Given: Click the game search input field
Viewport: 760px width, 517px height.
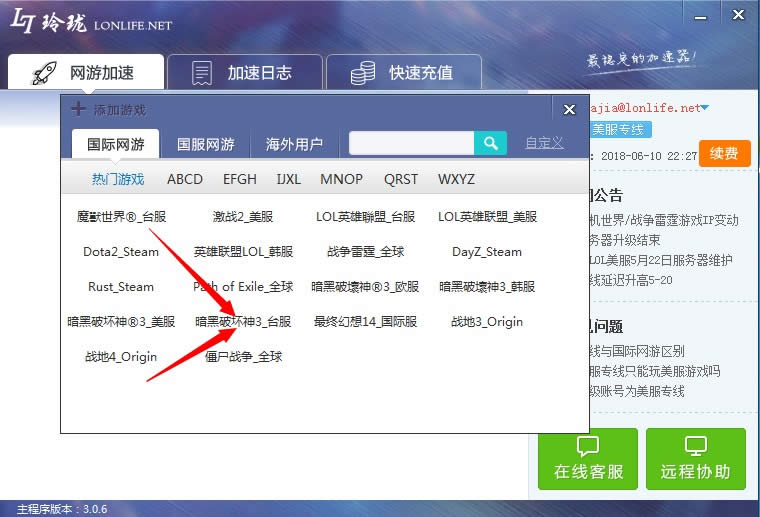Looking at the screenshot, I should [411, 143].
